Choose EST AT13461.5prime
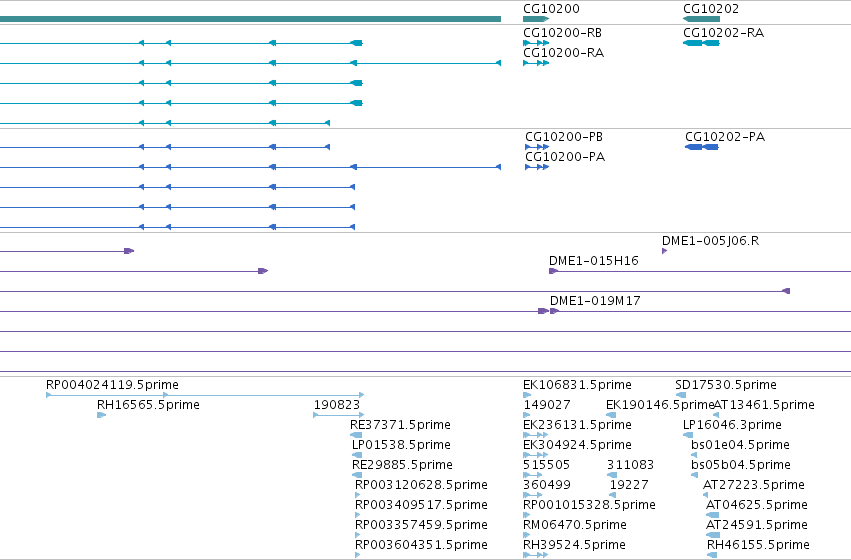 point(764,405)
